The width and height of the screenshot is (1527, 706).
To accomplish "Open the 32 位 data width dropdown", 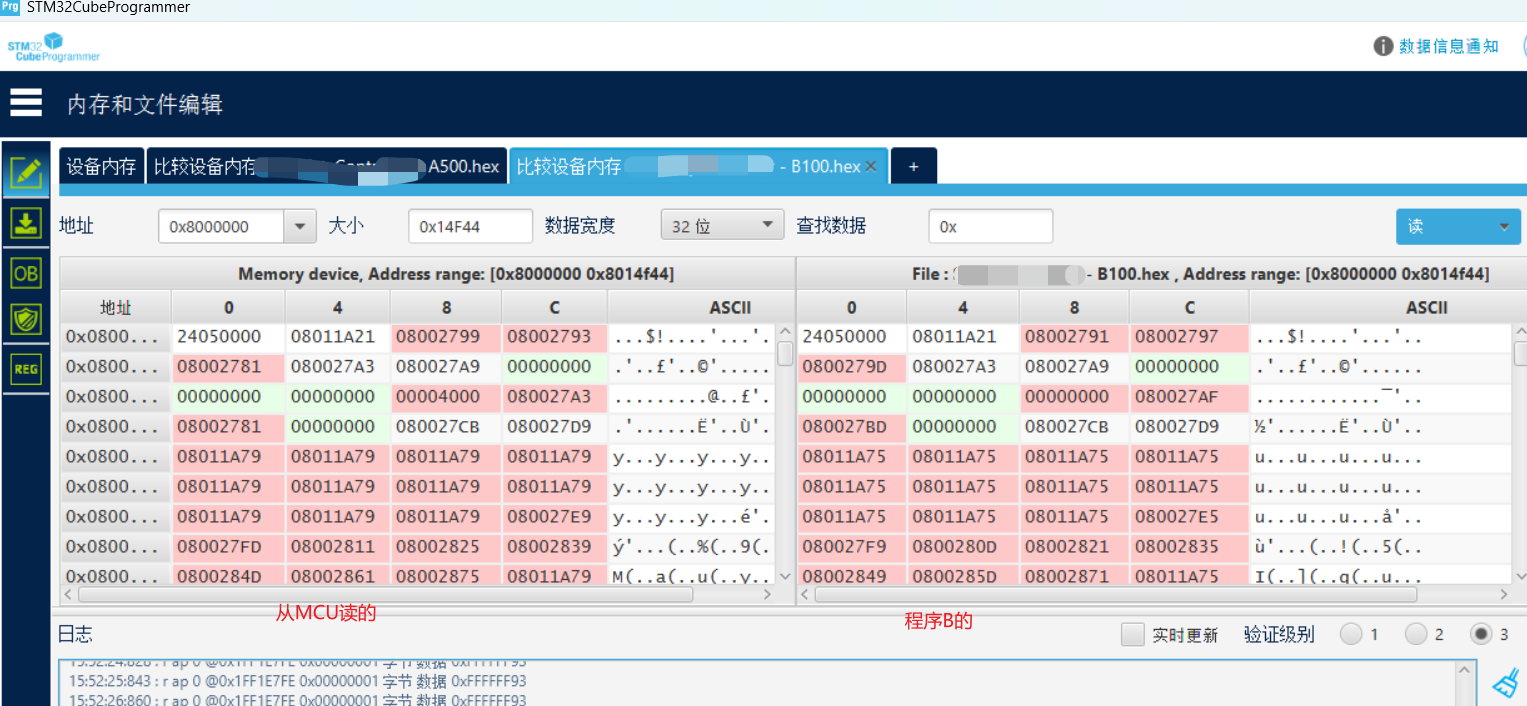I will pos(722,226).
